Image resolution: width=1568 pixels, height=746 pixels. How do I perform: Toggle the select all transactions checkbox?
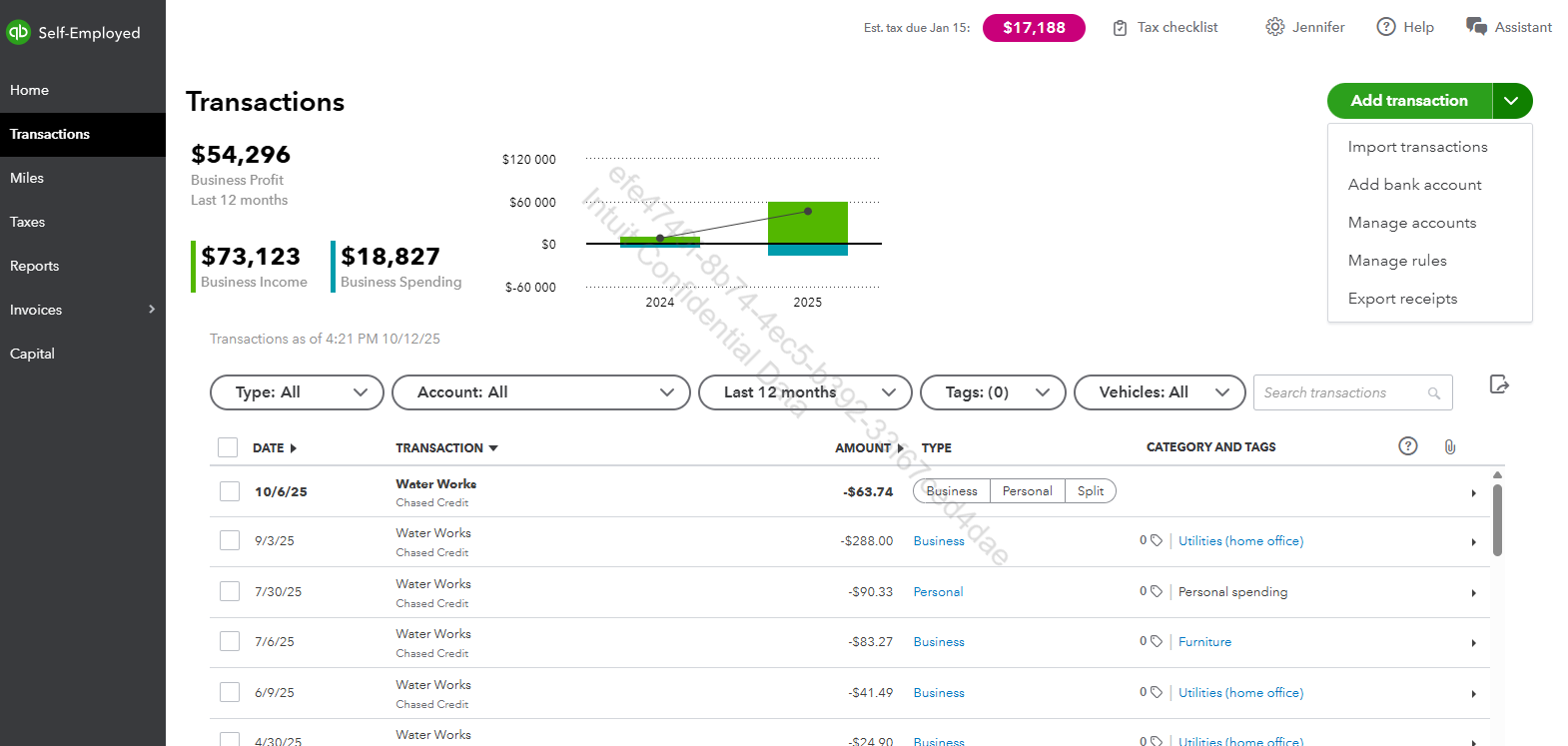[228, 447]
